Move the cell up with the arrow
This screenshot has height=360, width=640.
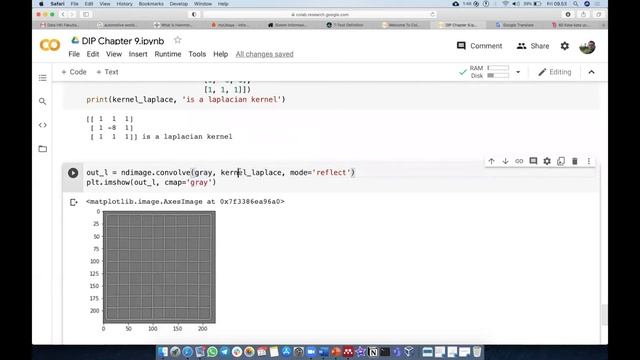(x=491, y=161)
